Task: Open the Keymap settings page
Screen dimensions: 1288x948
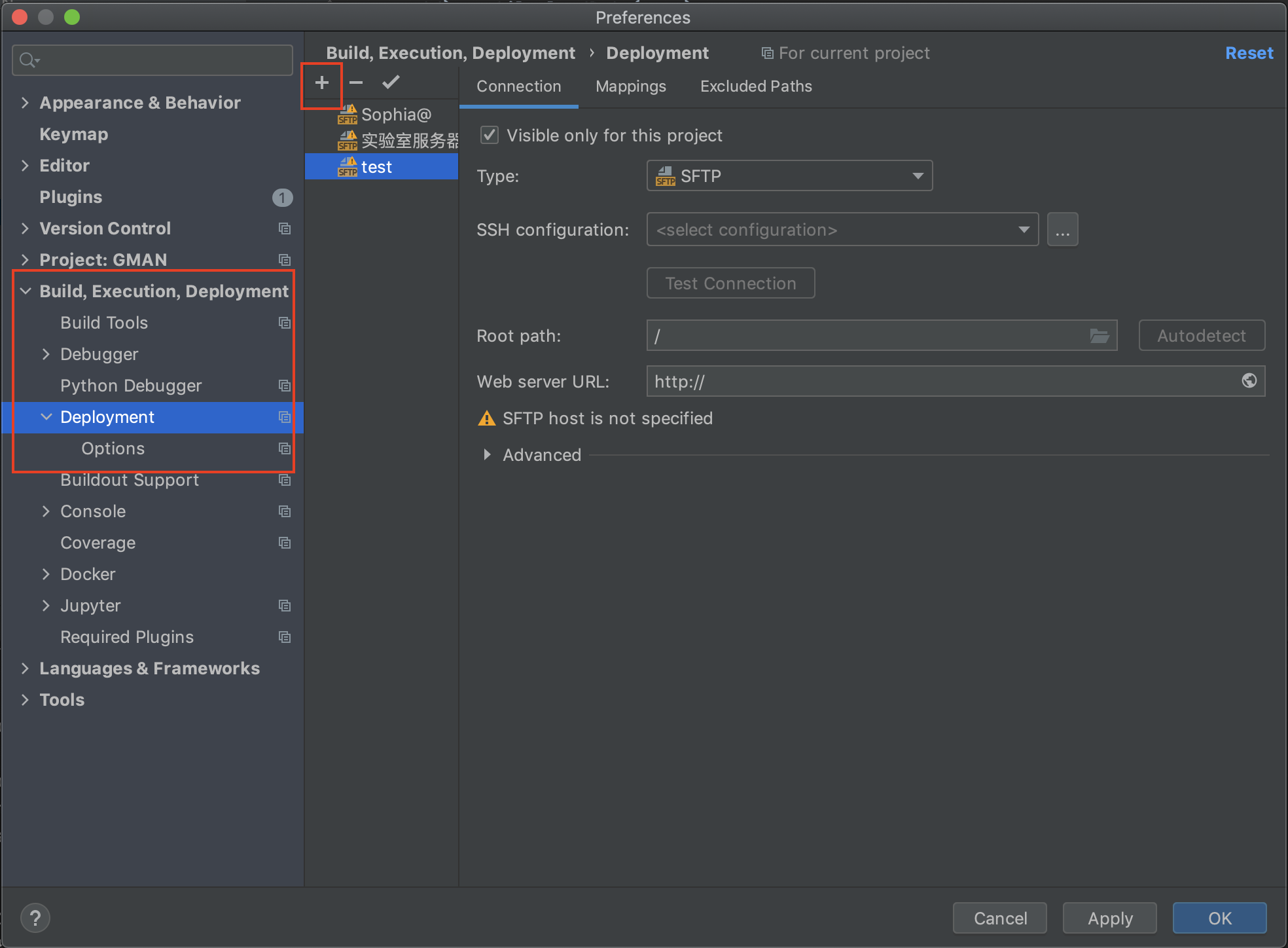Action: coord(73,134)
